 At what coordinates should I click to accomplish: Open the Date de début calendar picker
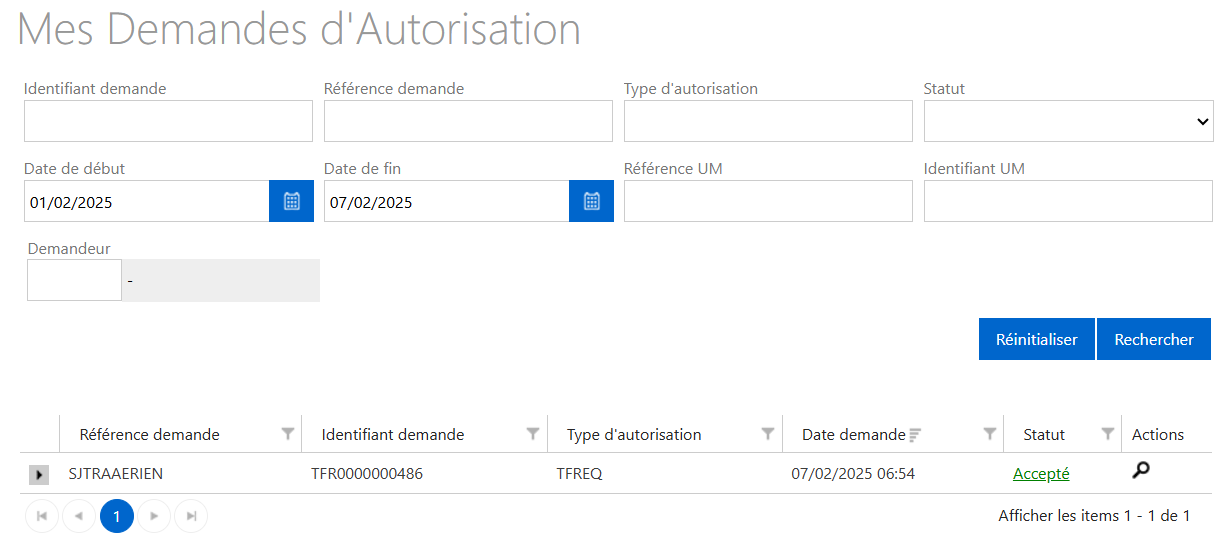click(291, 201)
